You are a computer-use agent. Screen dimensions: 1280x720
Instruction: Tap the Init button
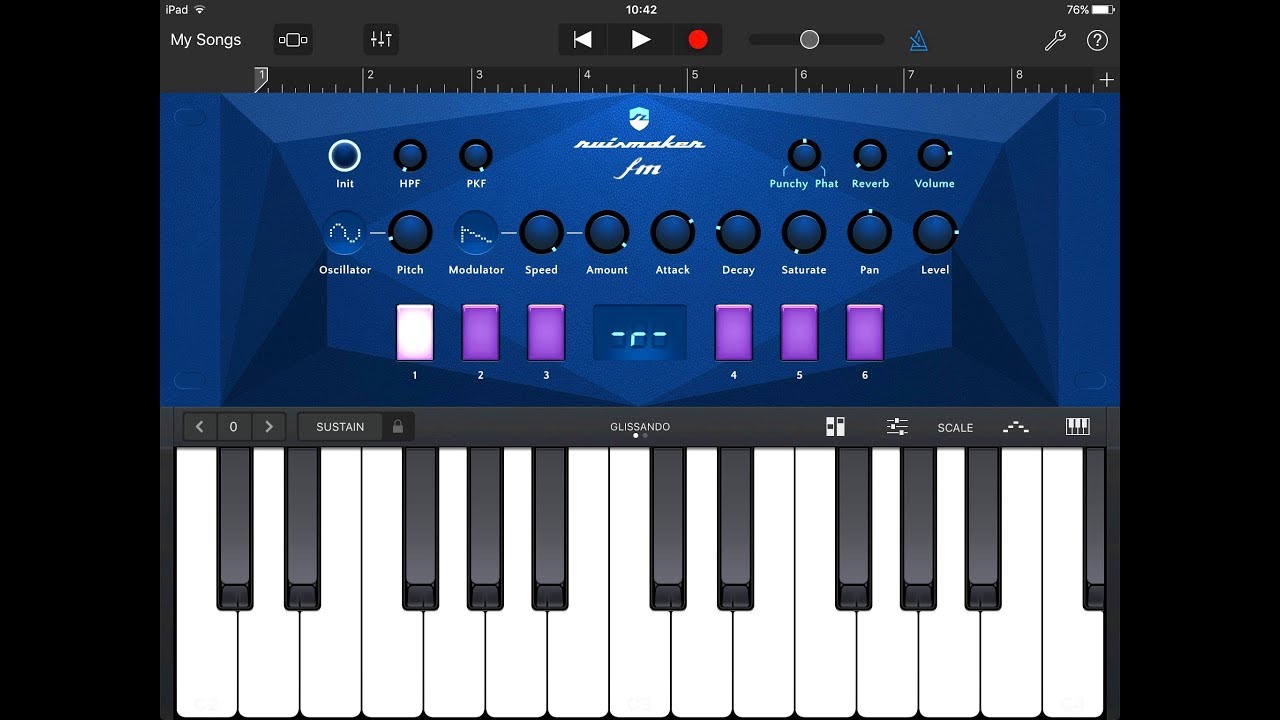pyautogui.click(x=344, y=156)
